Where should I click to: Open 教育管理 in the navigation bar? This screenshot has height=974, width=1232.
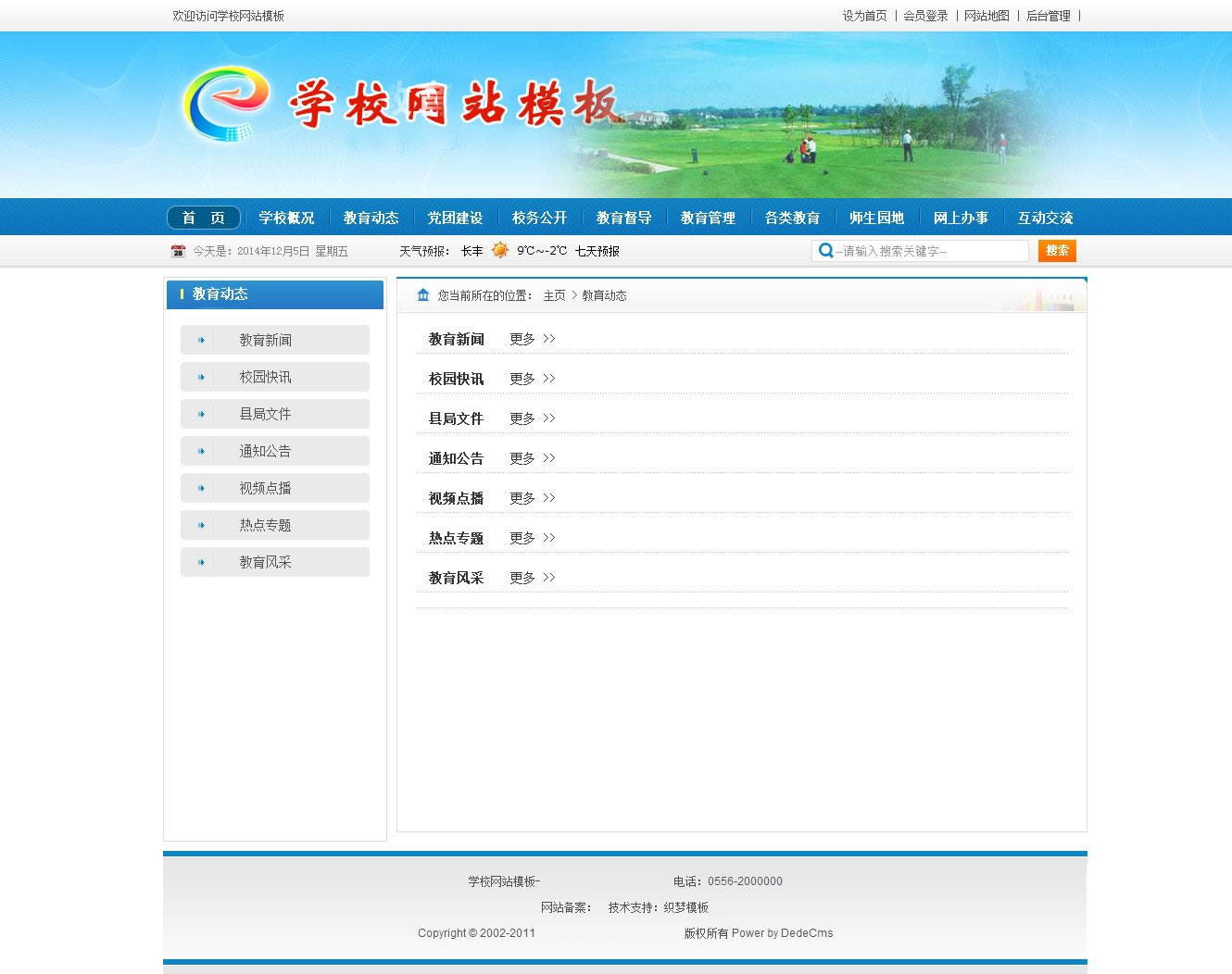708,218
